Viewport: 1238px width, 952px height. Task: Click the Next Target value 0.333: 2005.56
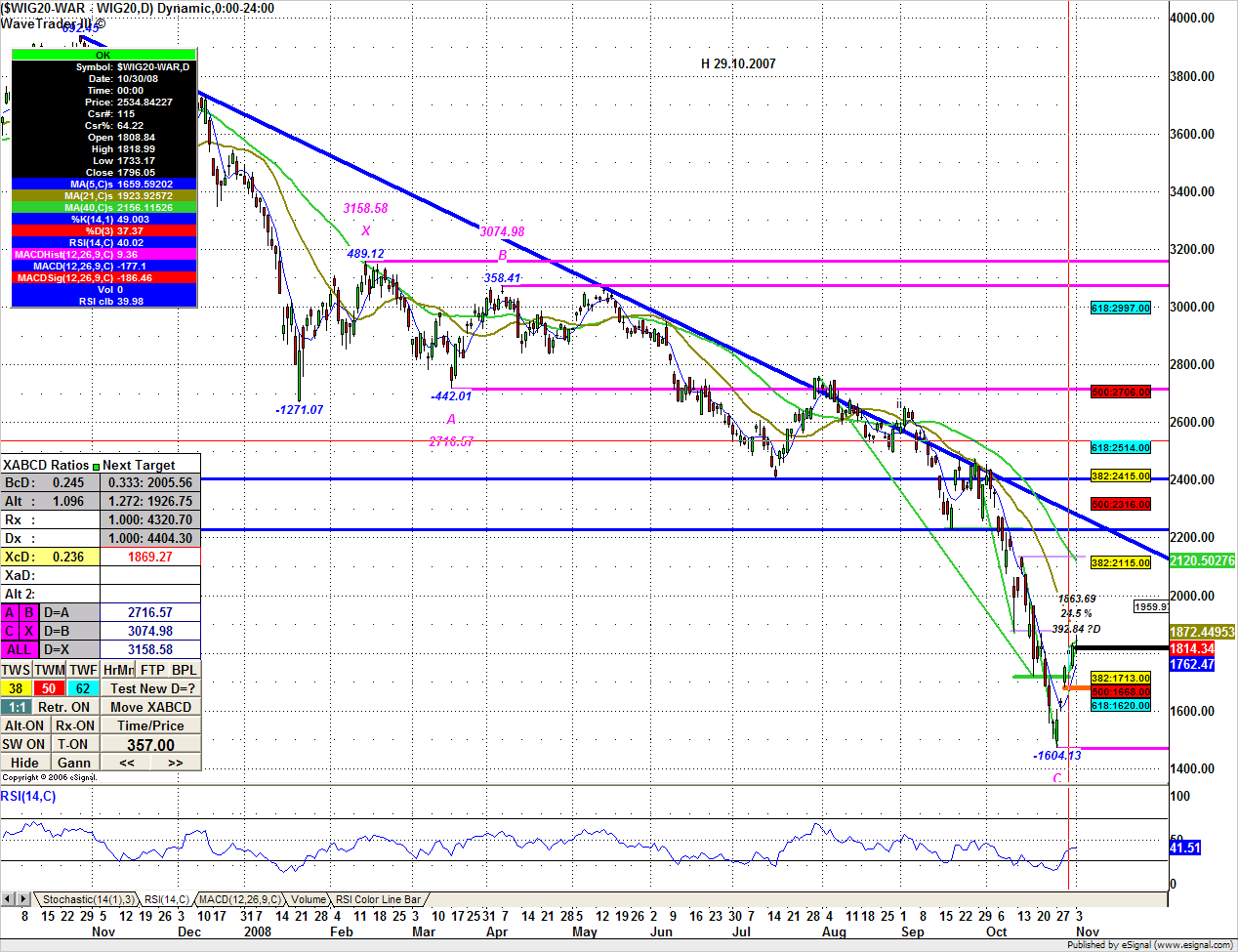(x=150, y=482)
